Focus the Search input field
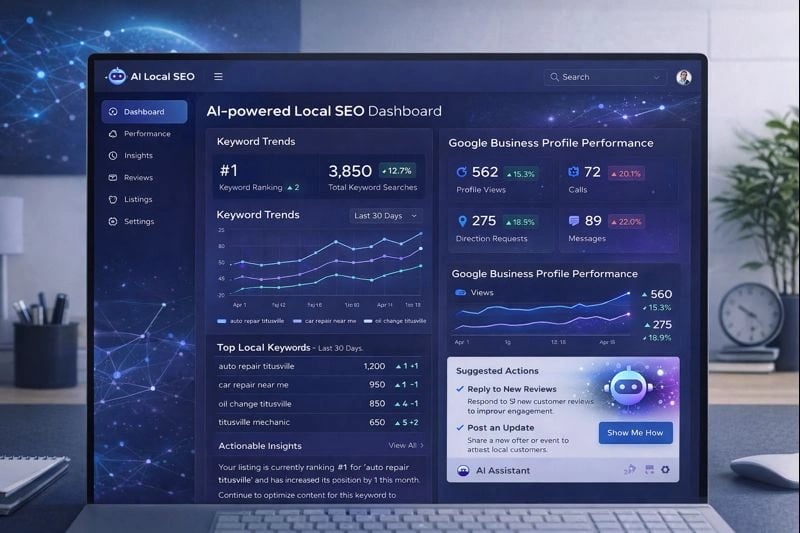The height and width of the screenshot is (533, 800). click(x=605, y=77)
